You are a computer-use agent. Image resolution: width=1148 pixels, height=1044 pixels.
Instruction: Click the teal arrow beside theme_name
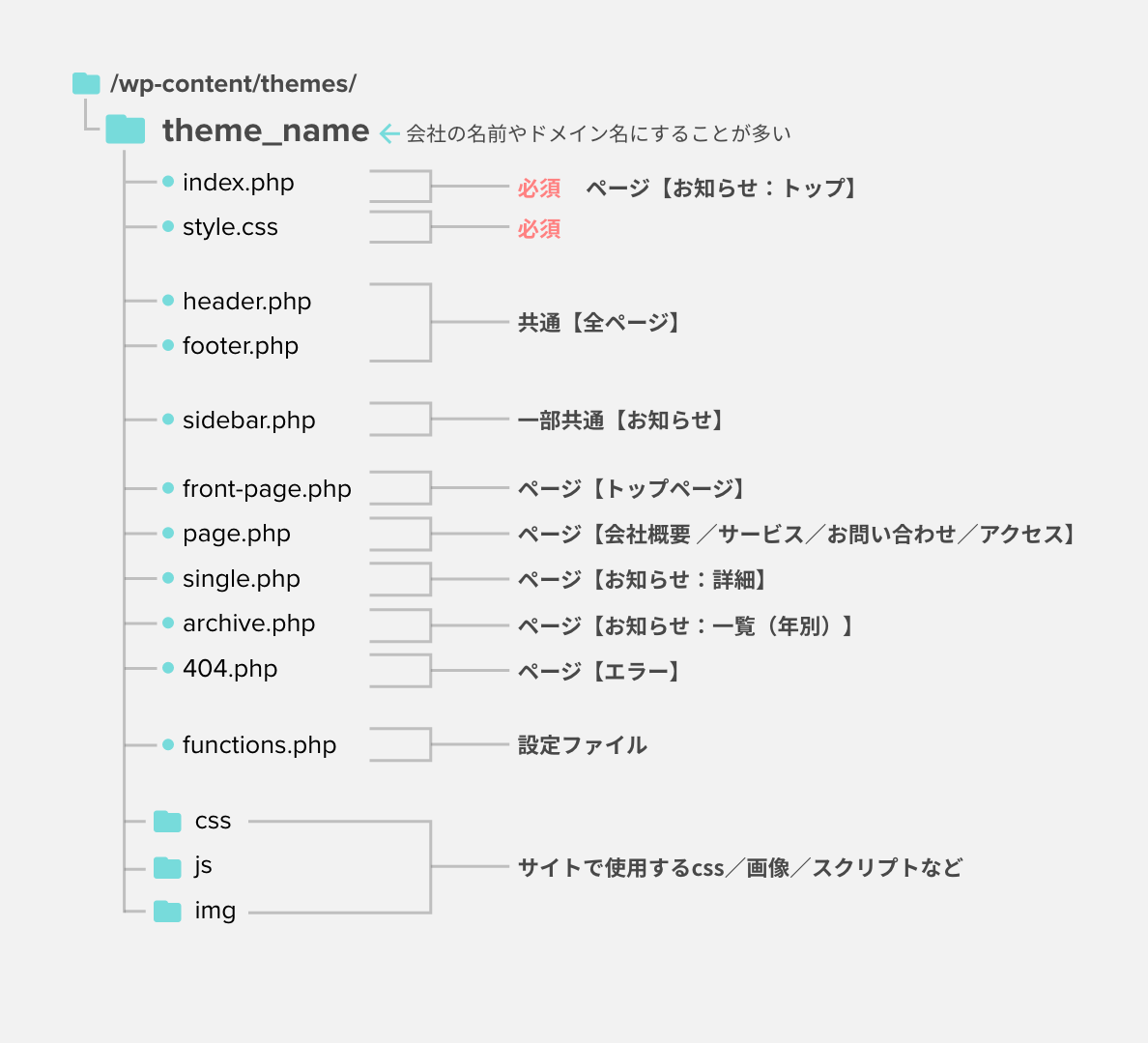389,133
